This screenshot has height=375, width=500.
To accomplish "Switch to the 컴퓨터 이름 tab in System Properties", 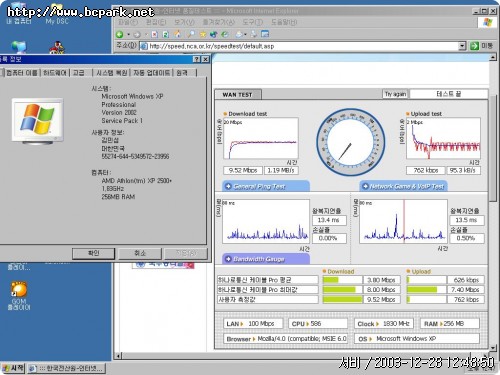I will click(22, 73).
